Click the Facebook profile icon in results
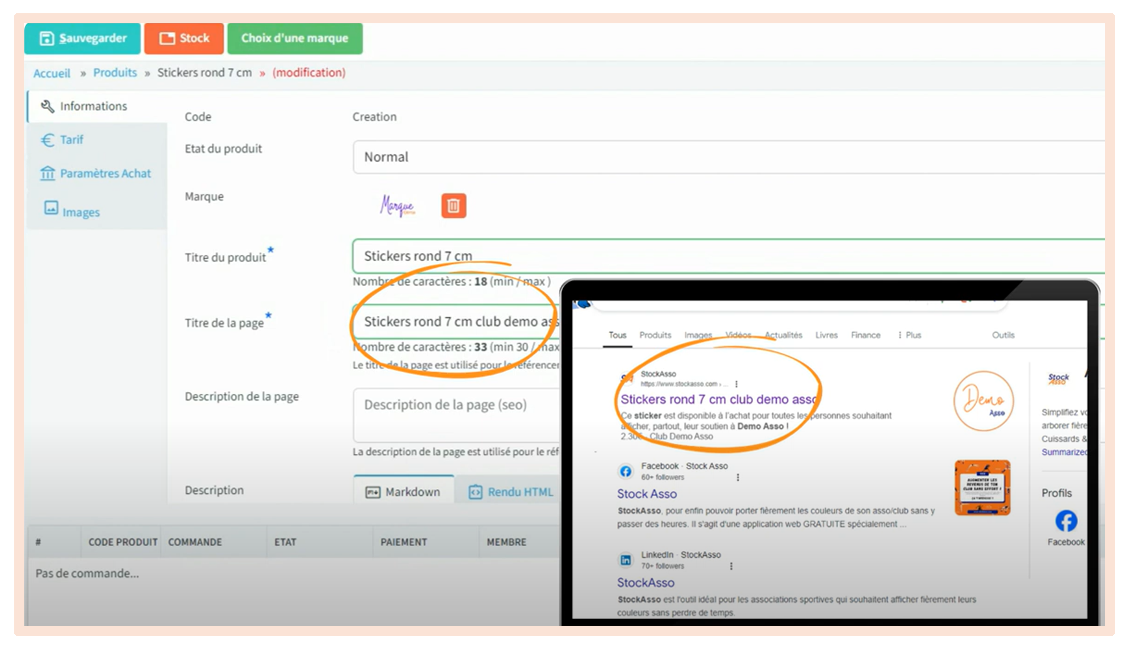1137x645 pixels. (1066, 521)
